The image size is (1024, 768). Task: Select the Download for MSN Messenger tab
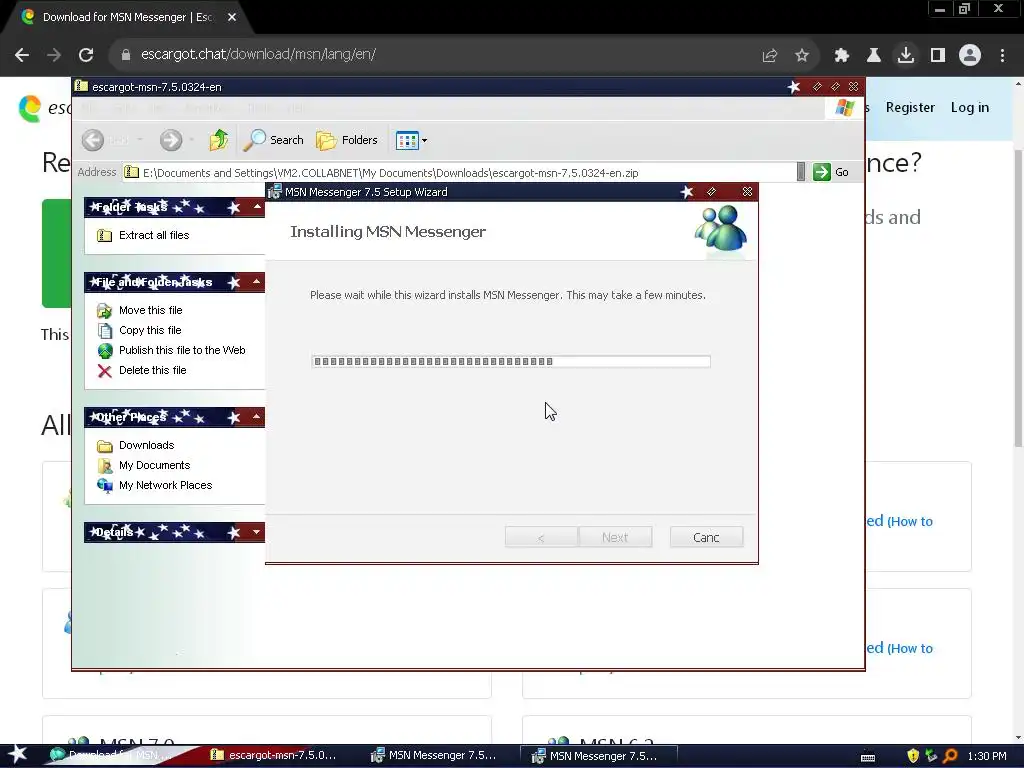[127, 17]
